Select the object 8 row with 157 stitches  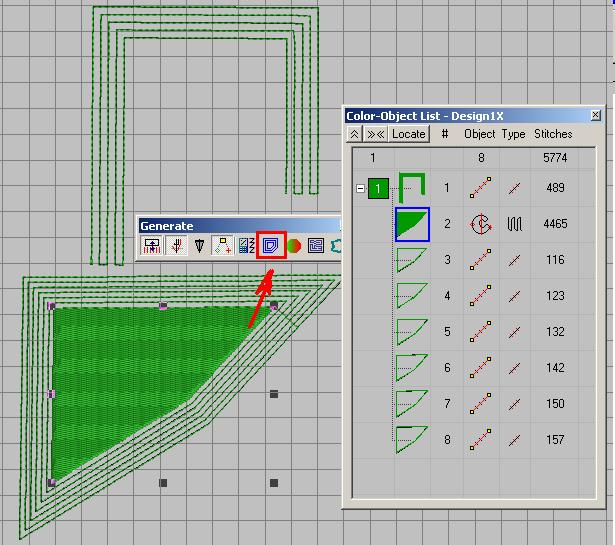(480, 440)
